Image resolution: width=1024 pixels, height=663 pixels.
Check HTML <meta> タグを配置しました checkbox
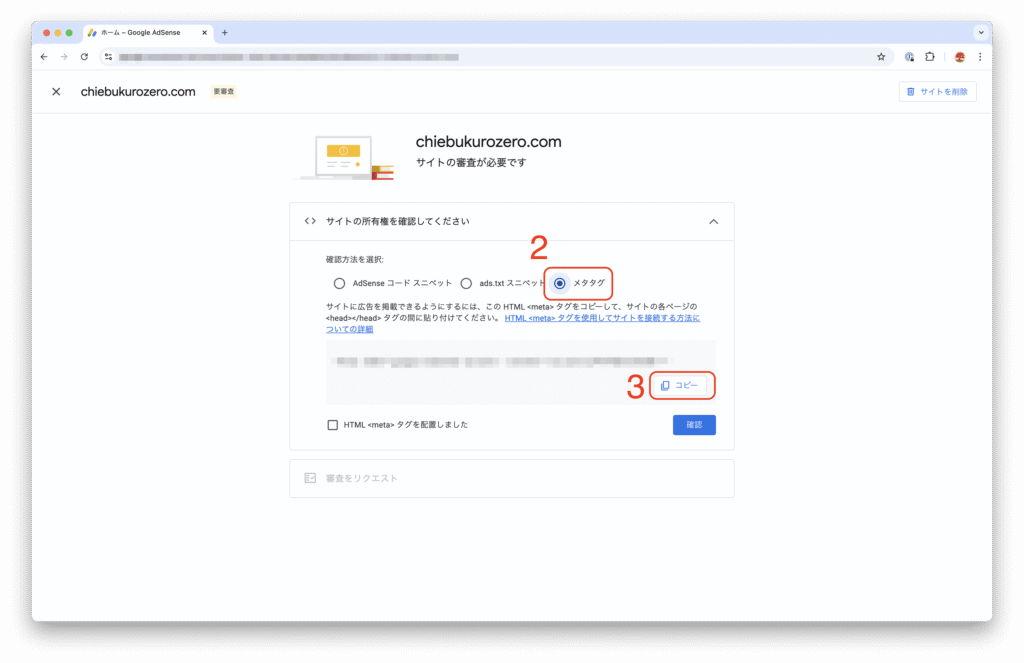pyautogui.click(x=332, y=425)
